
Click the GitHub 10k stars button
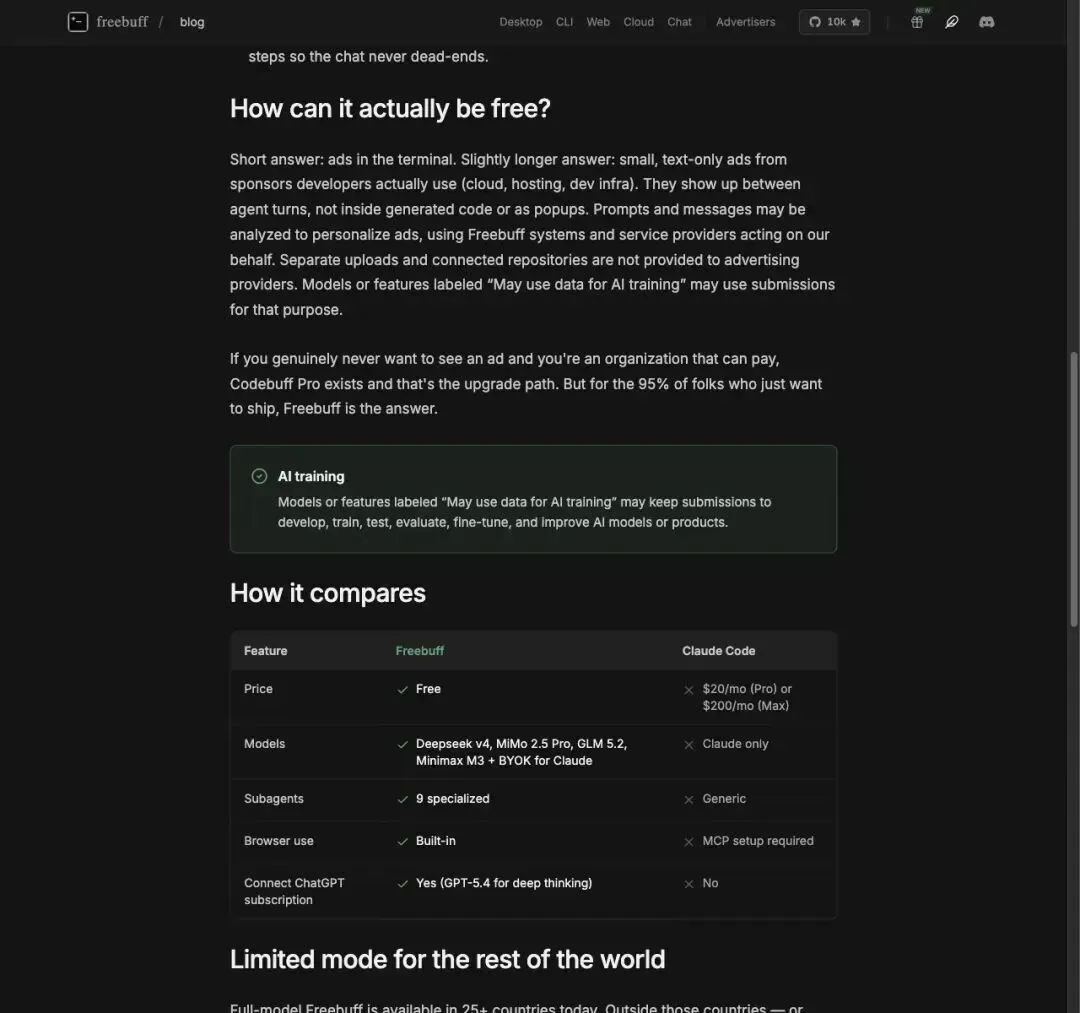[x=834, y=22]
